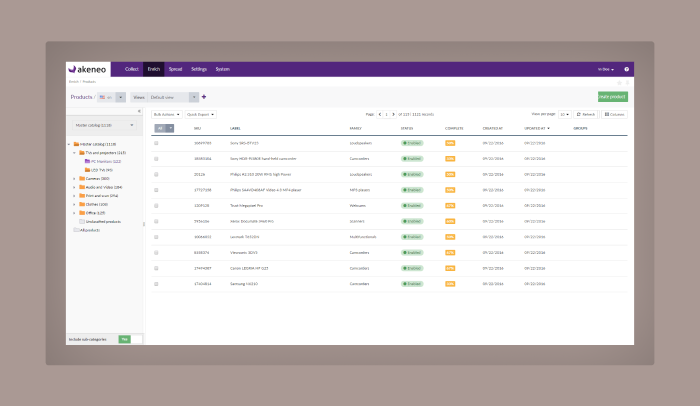Image resolution: width=700 pixels, height=406 pixels.
Task: Sort by the Family column header
Action: coord(355,128)
